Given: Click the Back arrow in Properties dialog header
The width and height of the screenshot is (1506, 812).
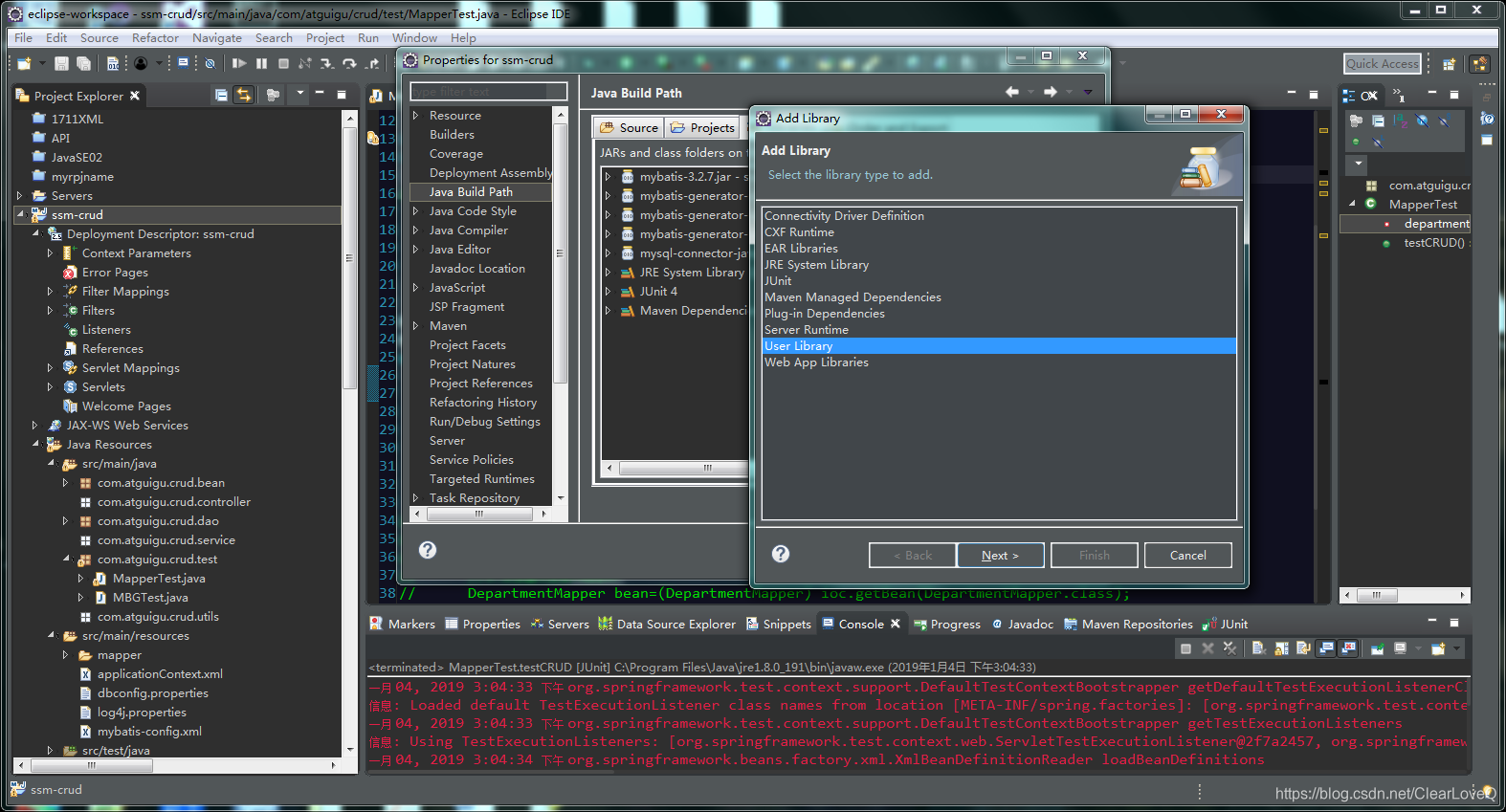Looking at the screenshot, I should pyautogui.click(x=1012, y=92).
